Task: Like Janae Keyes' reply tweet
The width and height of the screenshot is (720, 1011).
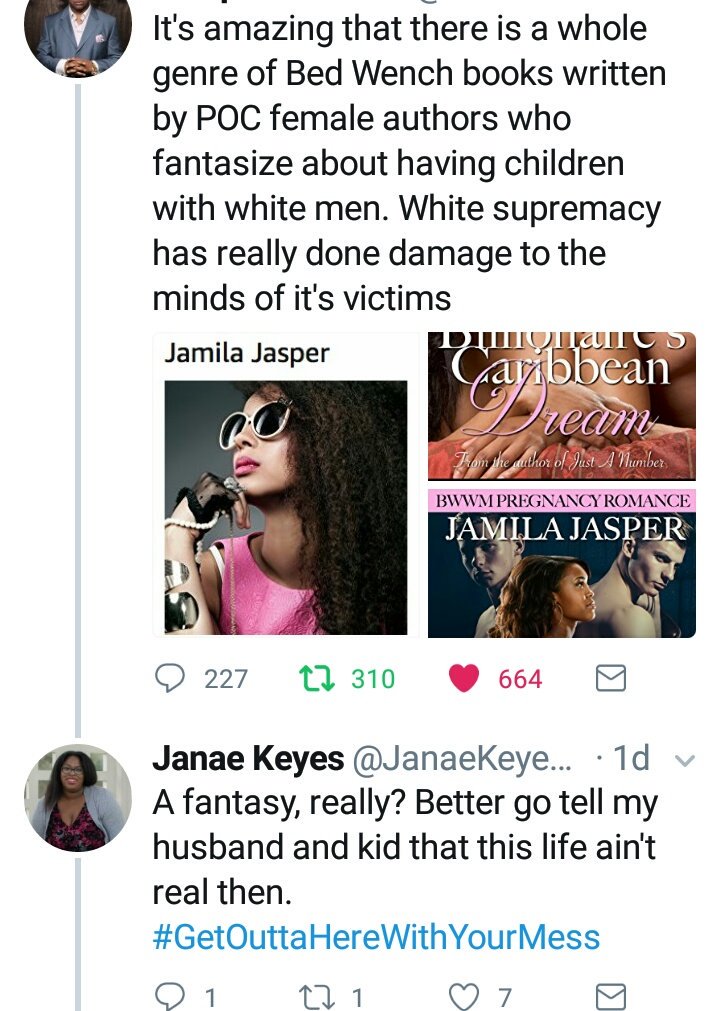Action: coord(464,996)
